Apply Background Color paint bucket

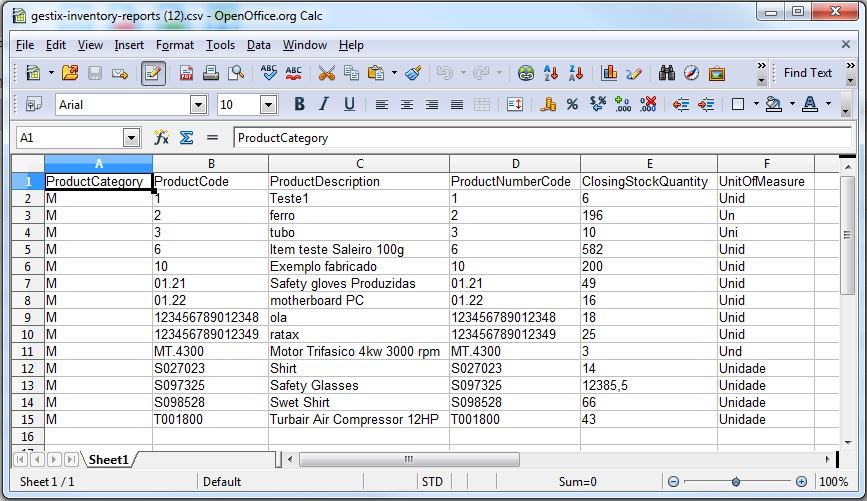coord(774,104)
